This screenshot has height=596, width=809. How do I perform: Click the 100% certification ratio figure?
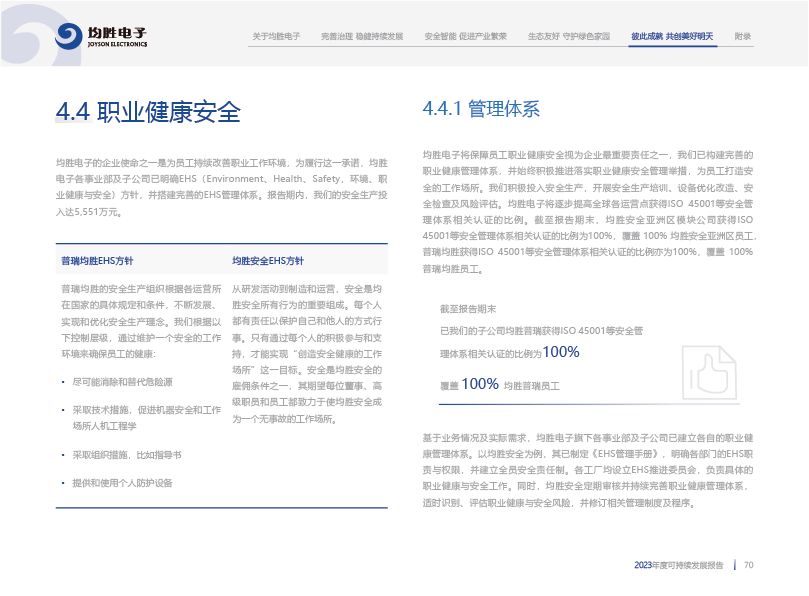click(x=561, y=352)
